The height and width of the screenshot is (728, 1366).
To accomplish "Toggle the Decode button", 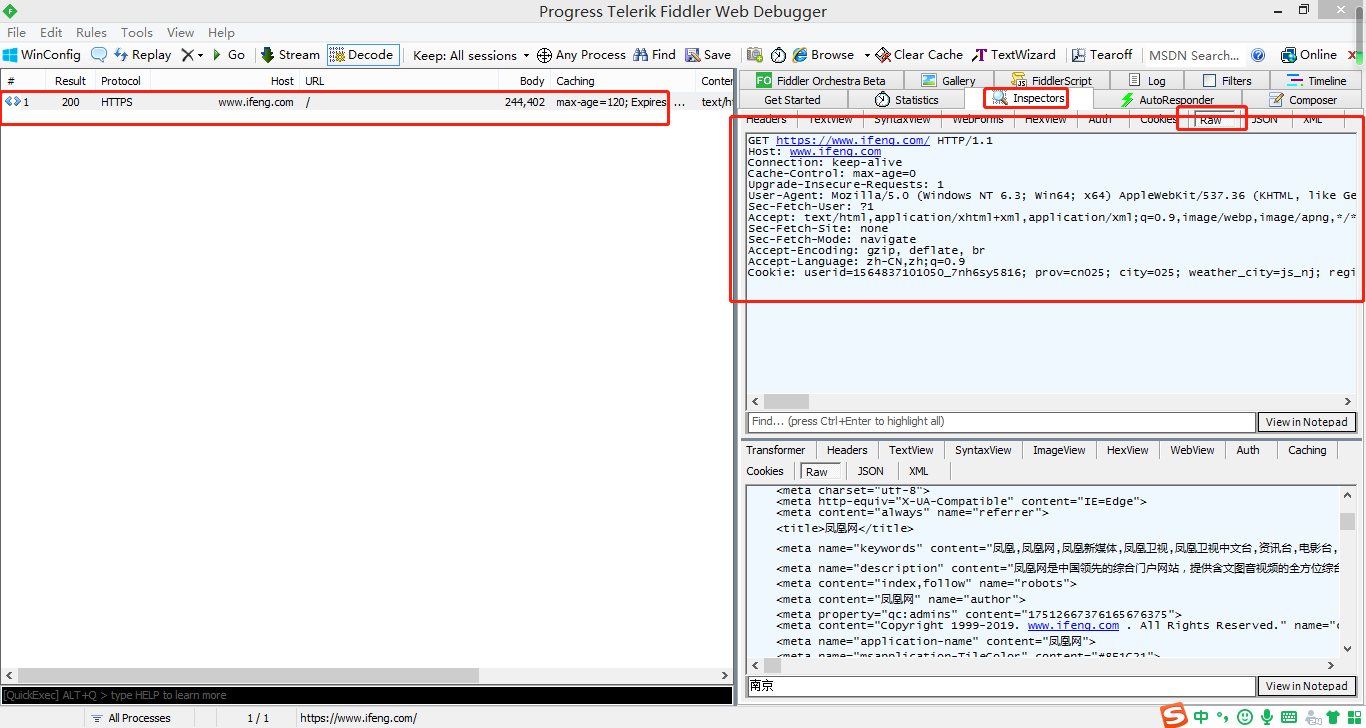I will [x=362, y=55].
